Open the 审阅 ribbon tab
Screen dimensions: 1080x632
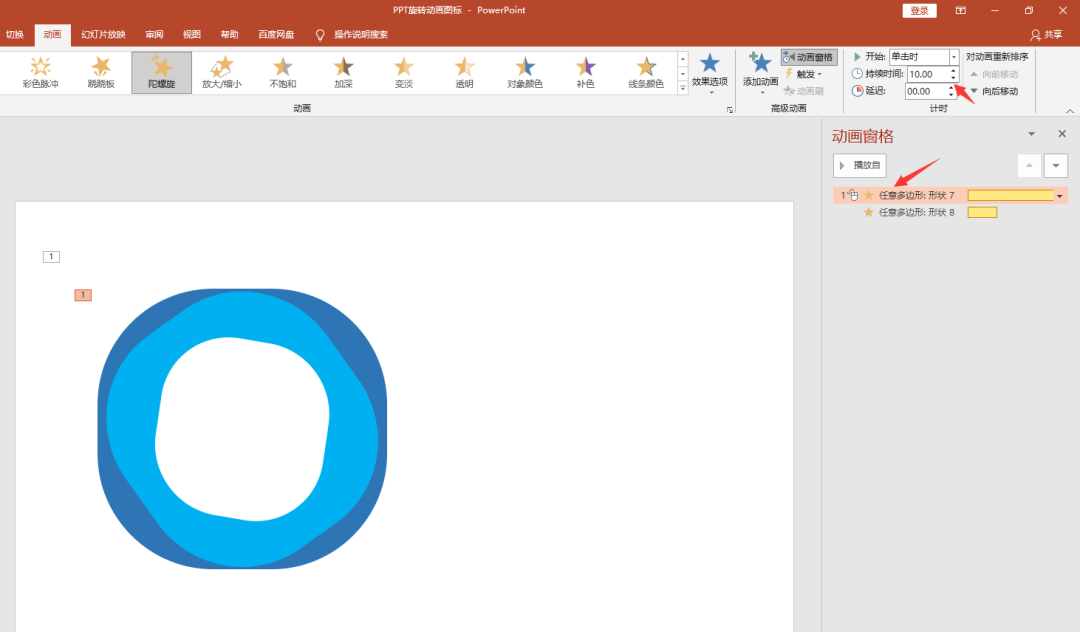click(x=154, y=34)
